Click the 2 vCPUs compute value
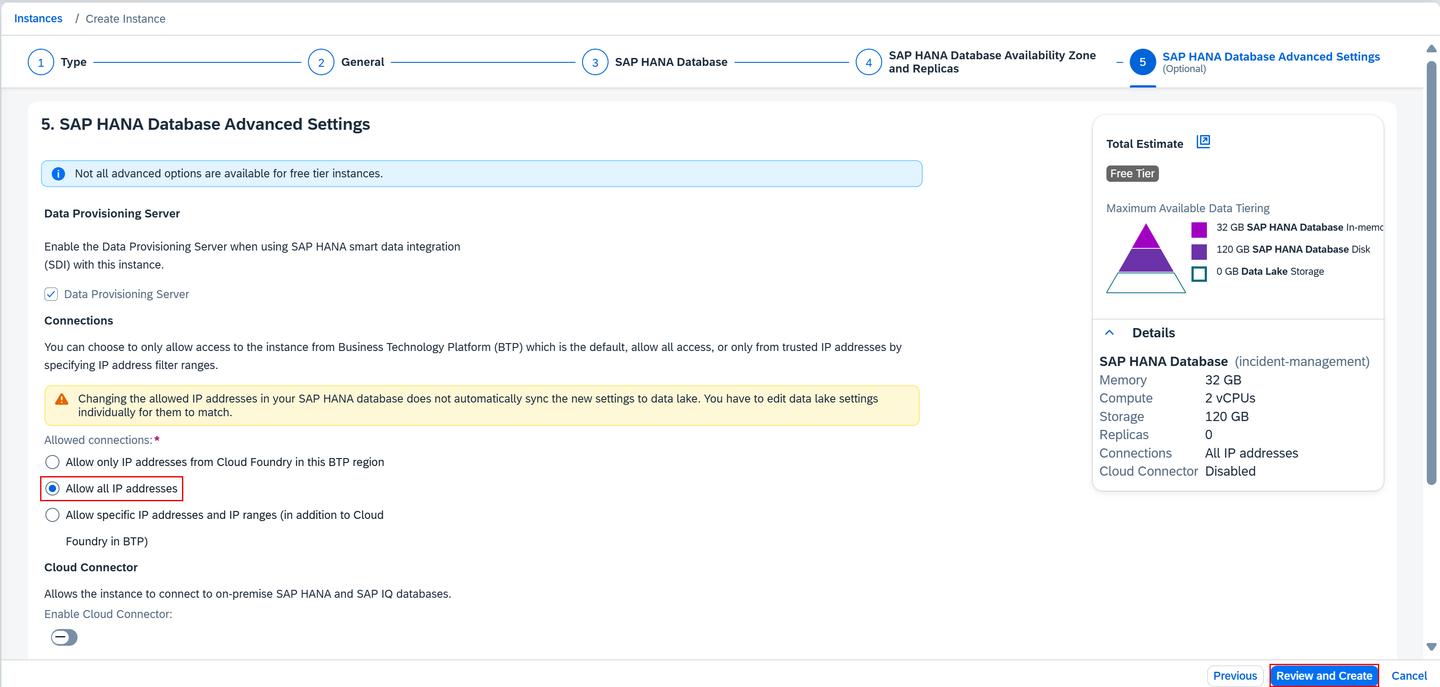The height and width of the screenshot is (687, 1440). [x=1229, y=398]
